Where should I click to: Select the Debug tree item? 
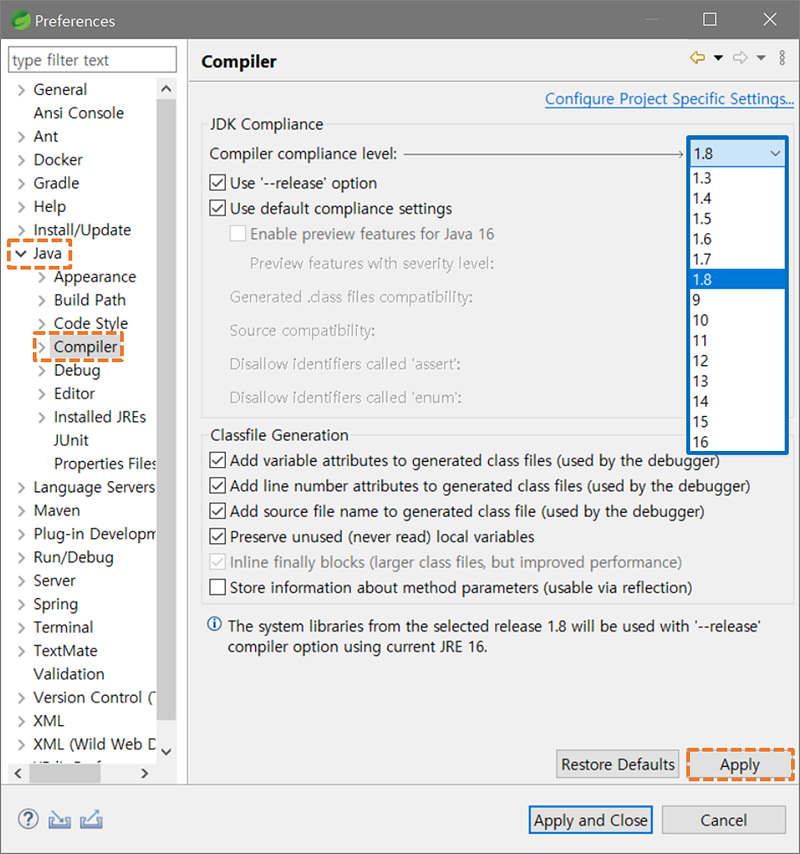coord(77,370)
